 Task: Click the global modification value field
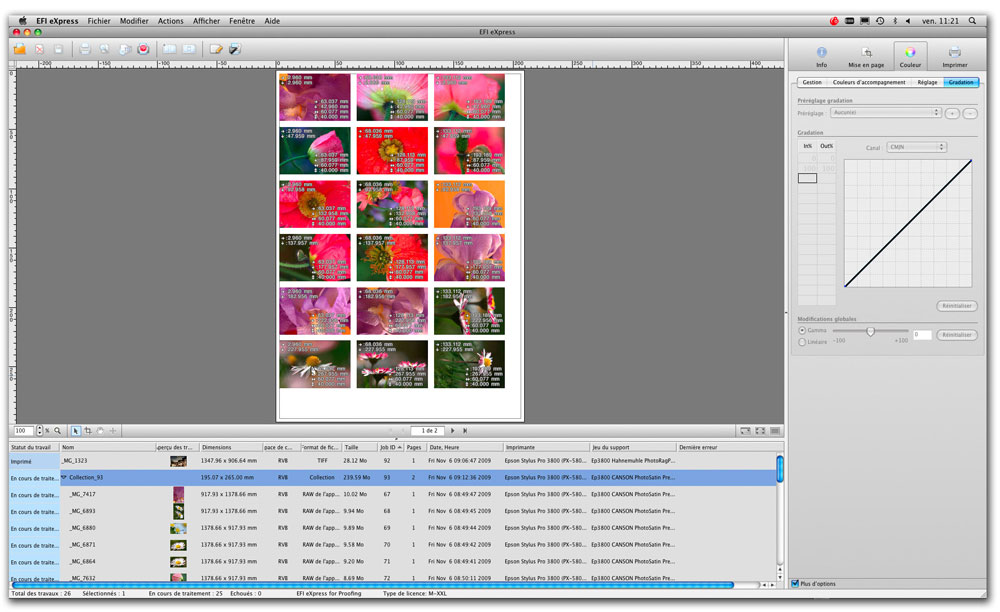(922, 335)
